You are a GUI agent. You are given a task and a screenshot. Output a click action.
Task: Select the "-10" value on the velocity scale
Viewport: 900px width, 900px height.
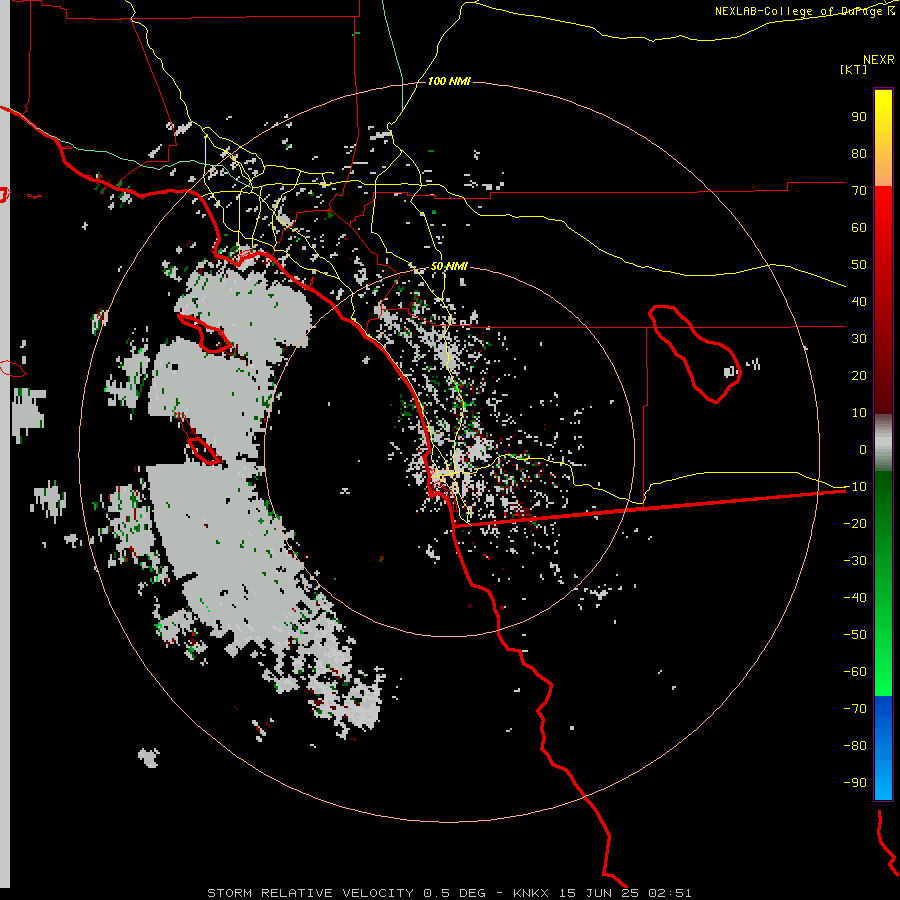click(x=855, y=487)
